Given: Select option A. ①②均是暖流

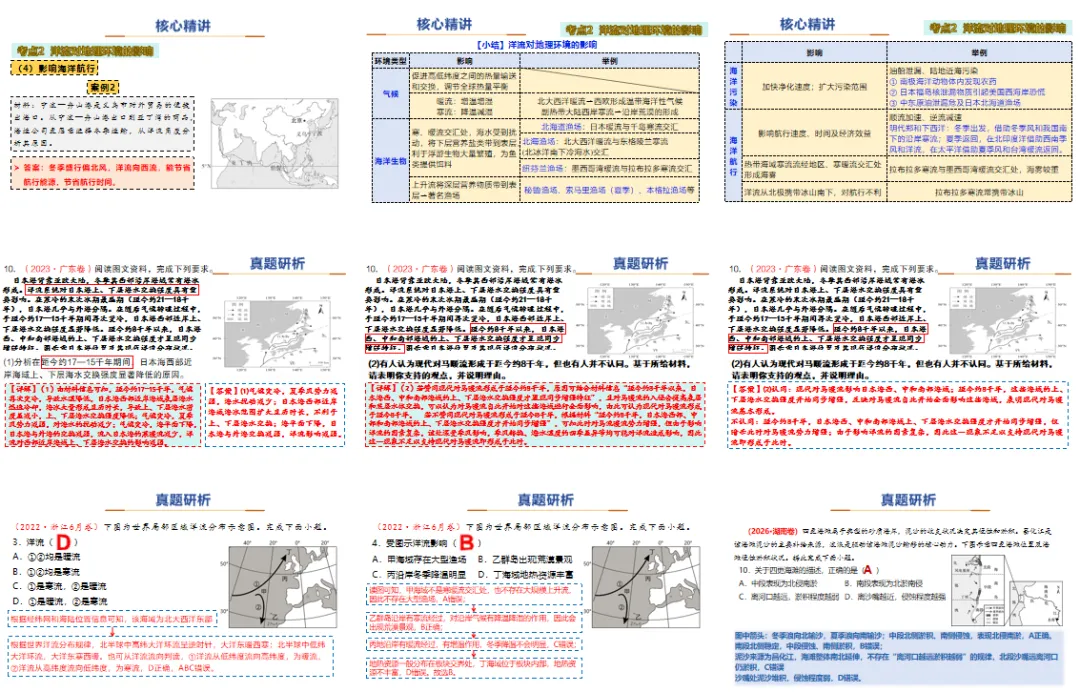Looking at the screenshot, I should pyautogui.click(x=46, y=557).
